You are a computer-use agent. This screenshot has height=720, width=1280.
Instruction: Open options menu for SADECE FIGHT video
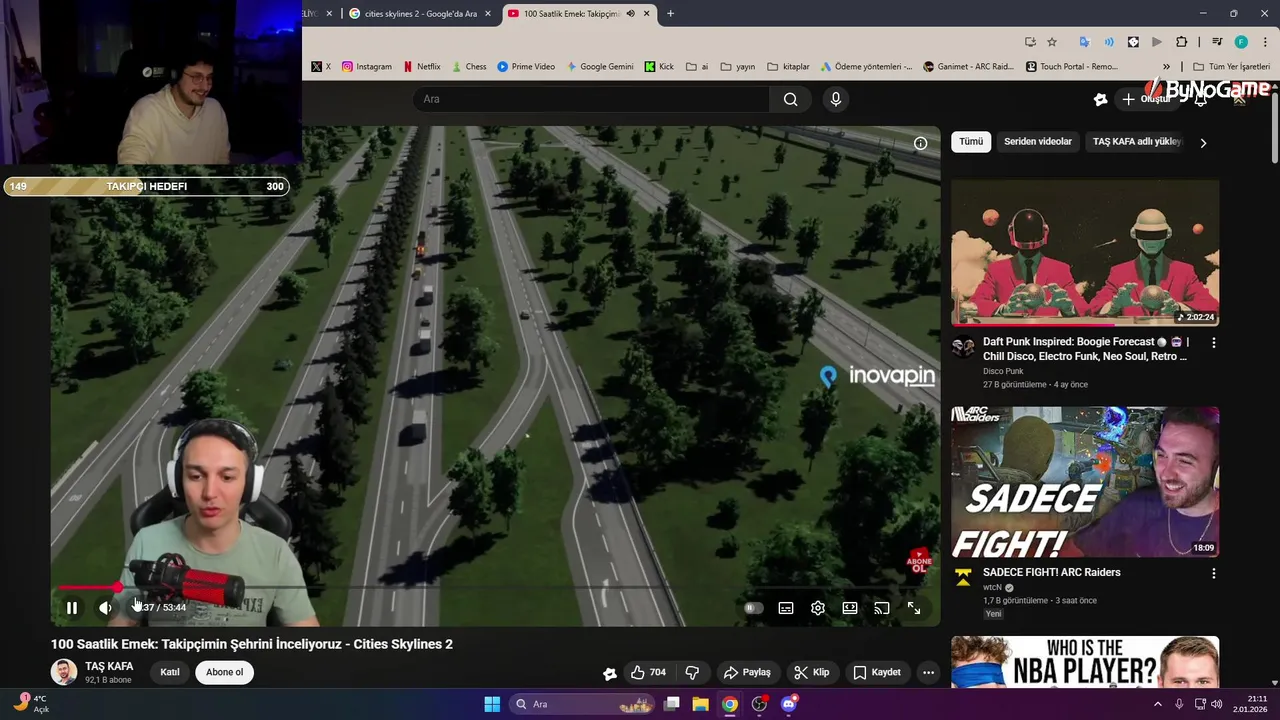(x=1214, y=574)
